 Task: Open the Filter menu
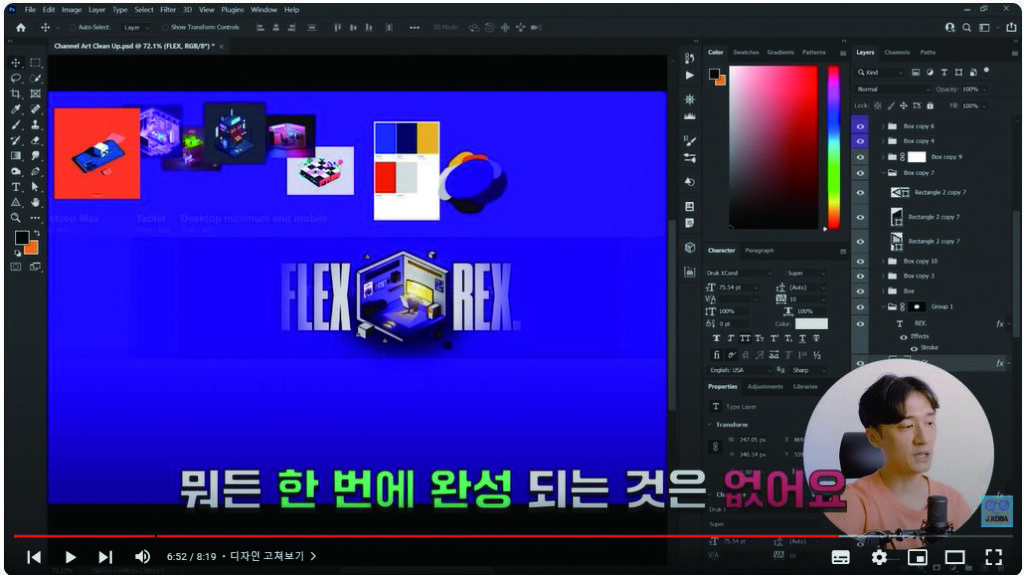pos(168,10)
